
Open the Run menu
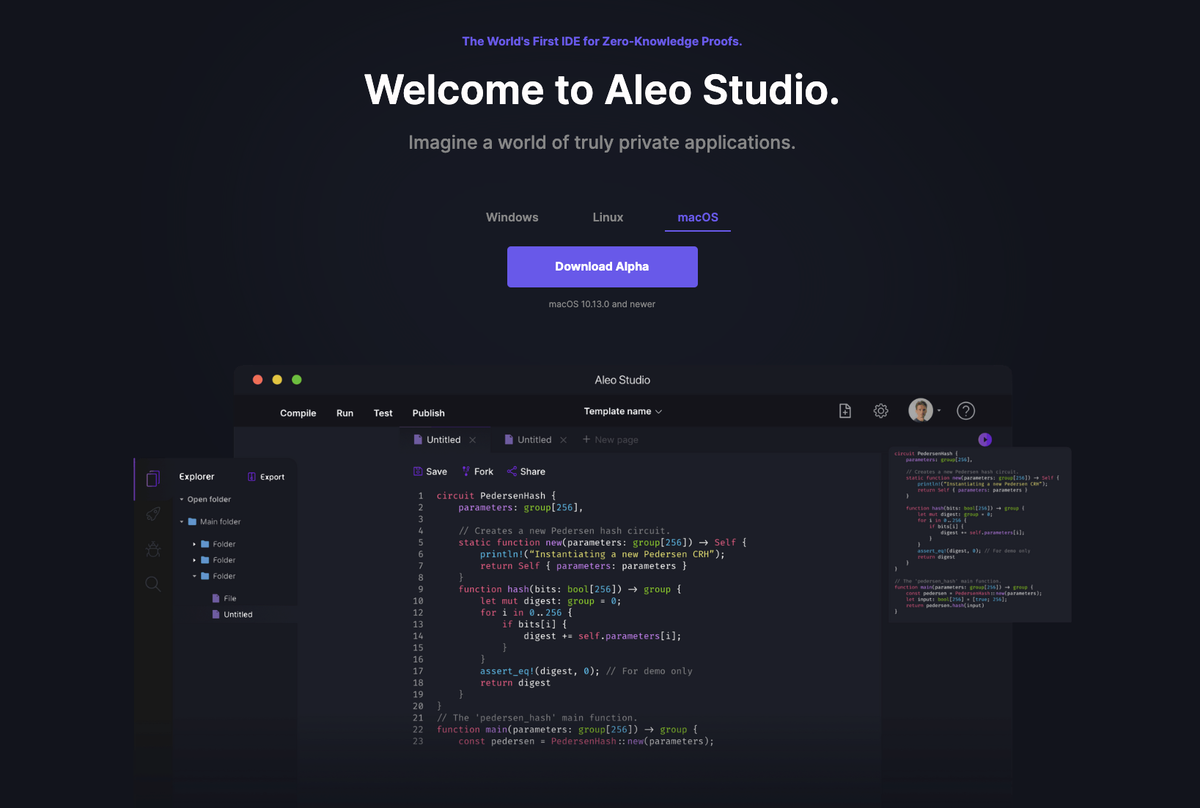point(345,413)
